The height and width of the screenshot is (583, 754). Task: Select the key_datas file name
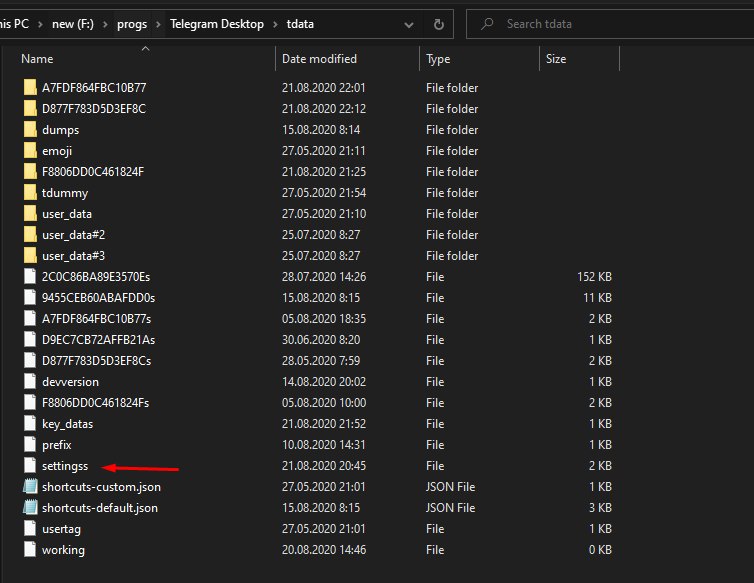pos(67,424)
